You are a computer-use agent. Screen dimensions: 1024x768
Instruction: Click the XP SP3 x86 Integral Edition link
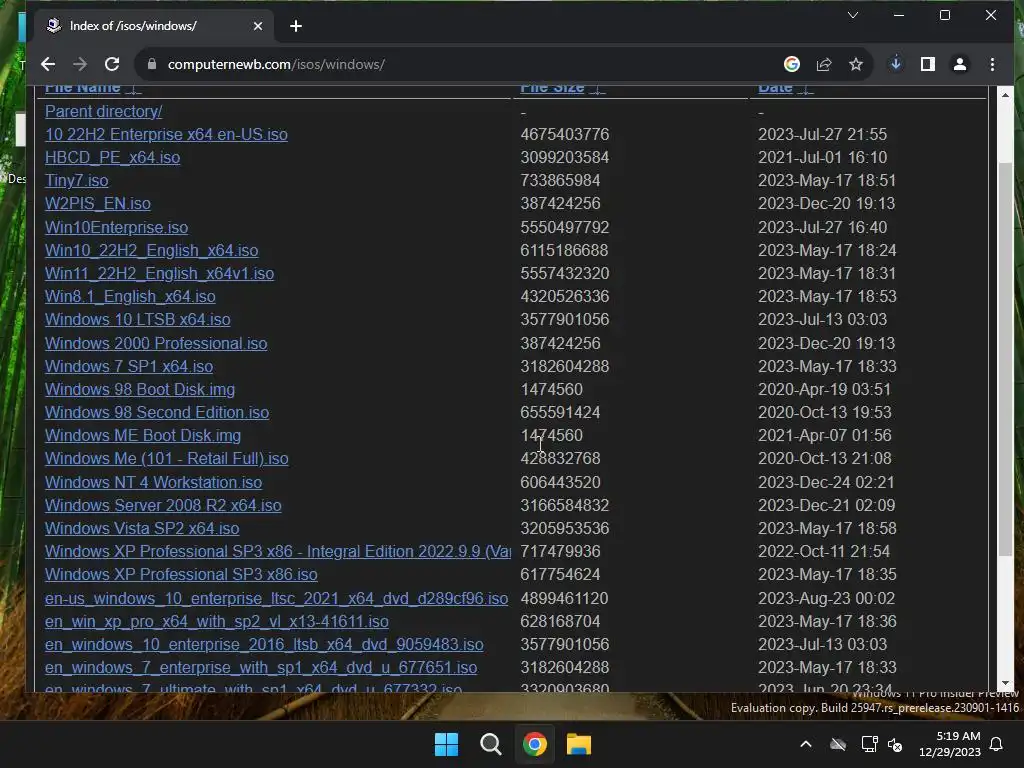[278, 551]
